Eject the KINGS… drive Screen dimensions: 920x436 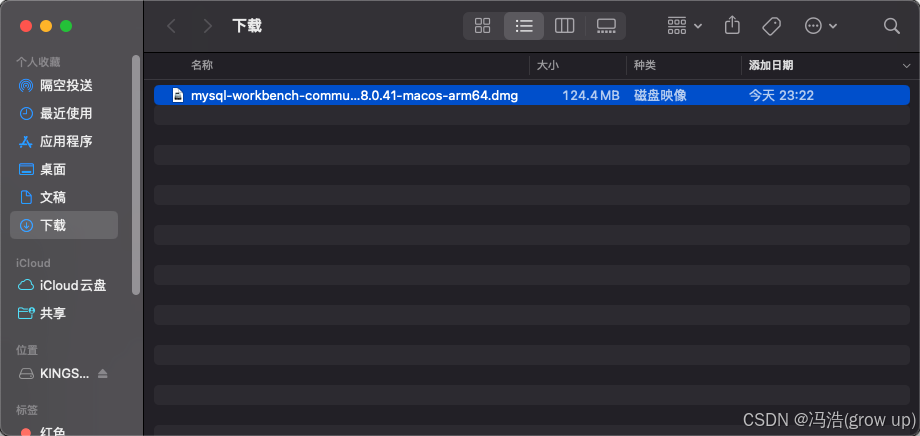(103, 373)
